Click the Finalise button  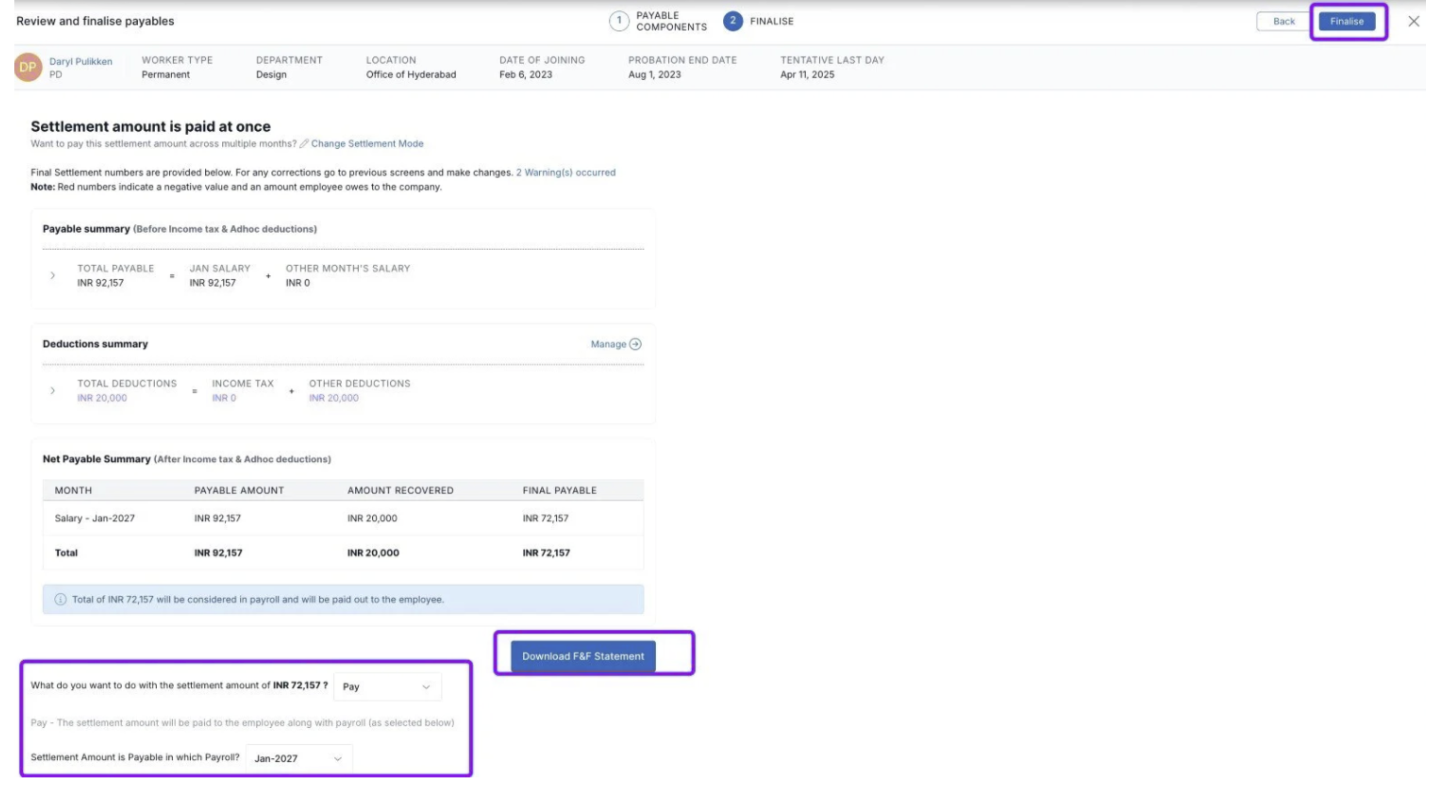1346,21
